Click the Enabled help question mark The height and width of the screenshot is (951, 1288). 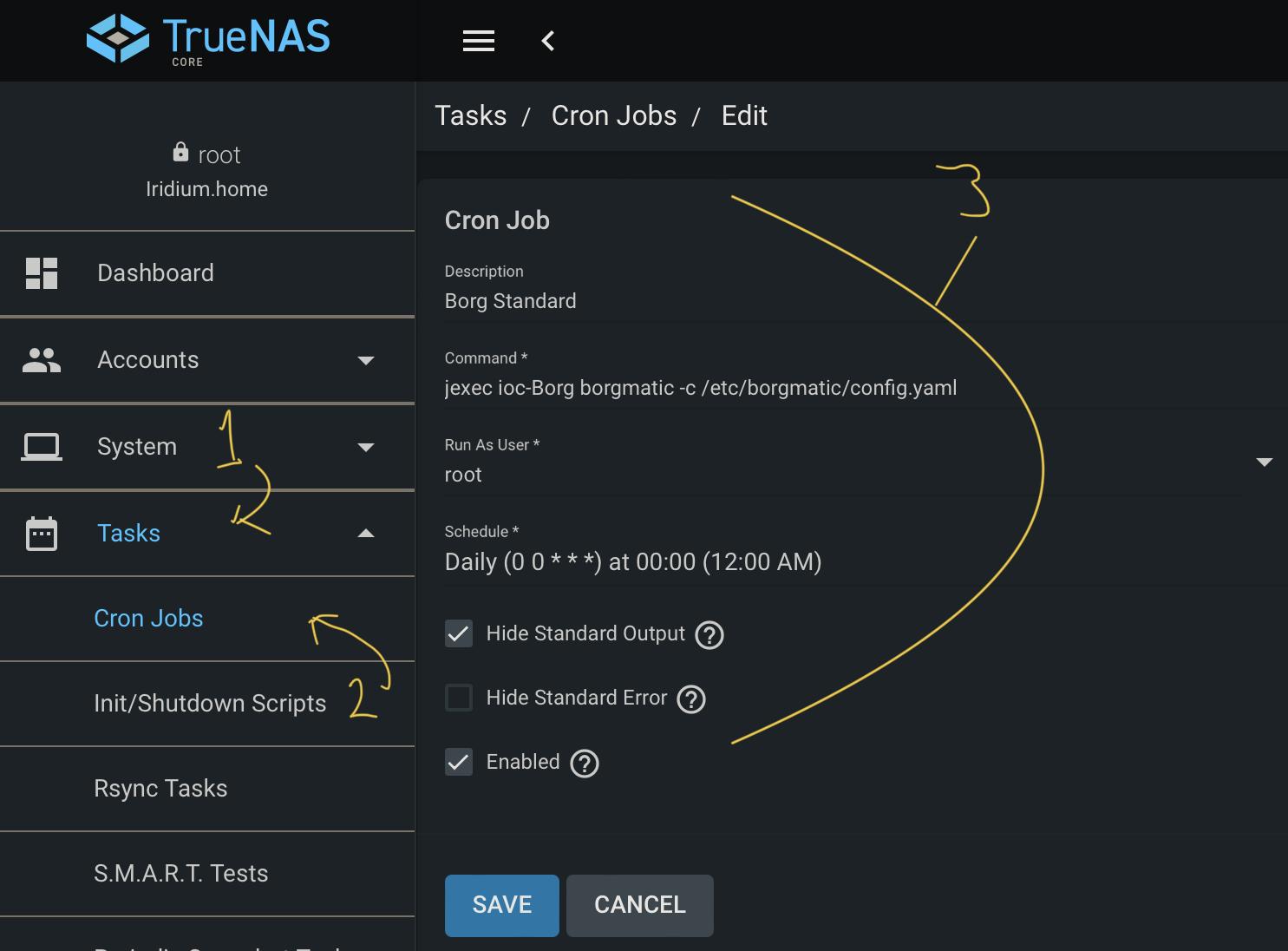click(584, 764)
